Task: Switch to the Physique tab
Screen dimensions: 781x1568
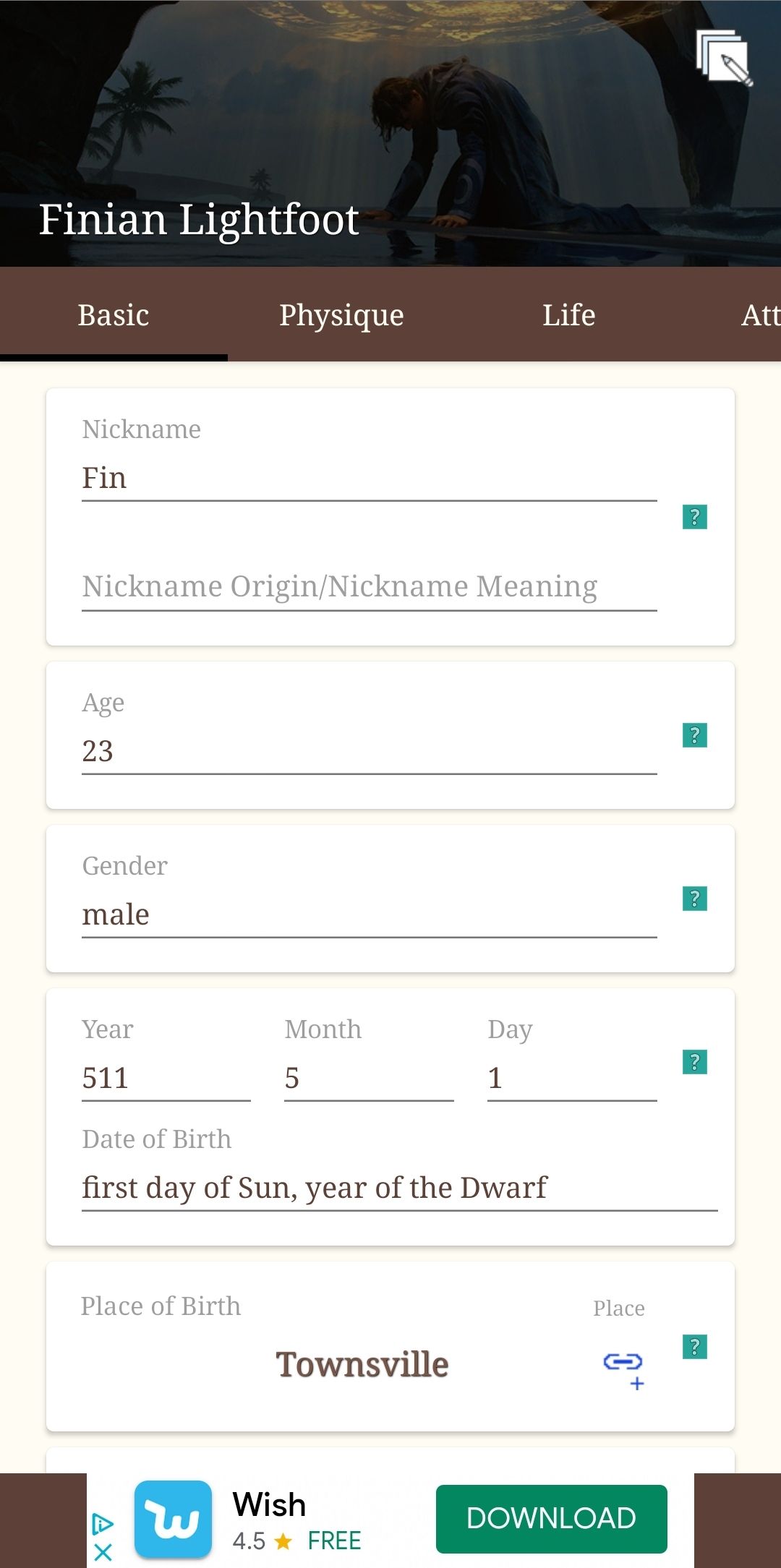Action: coord(341,315)
